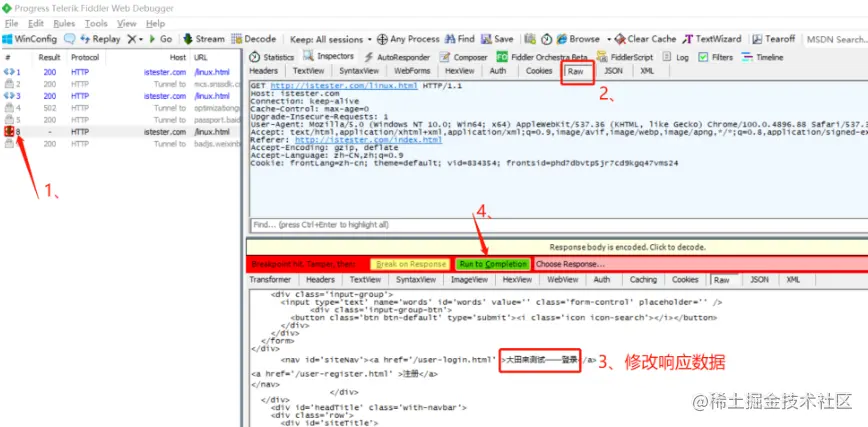Screen dimensions: 868x427
Task: Click Clear Cache in the toolbar
Action: [x=645, y=39]
